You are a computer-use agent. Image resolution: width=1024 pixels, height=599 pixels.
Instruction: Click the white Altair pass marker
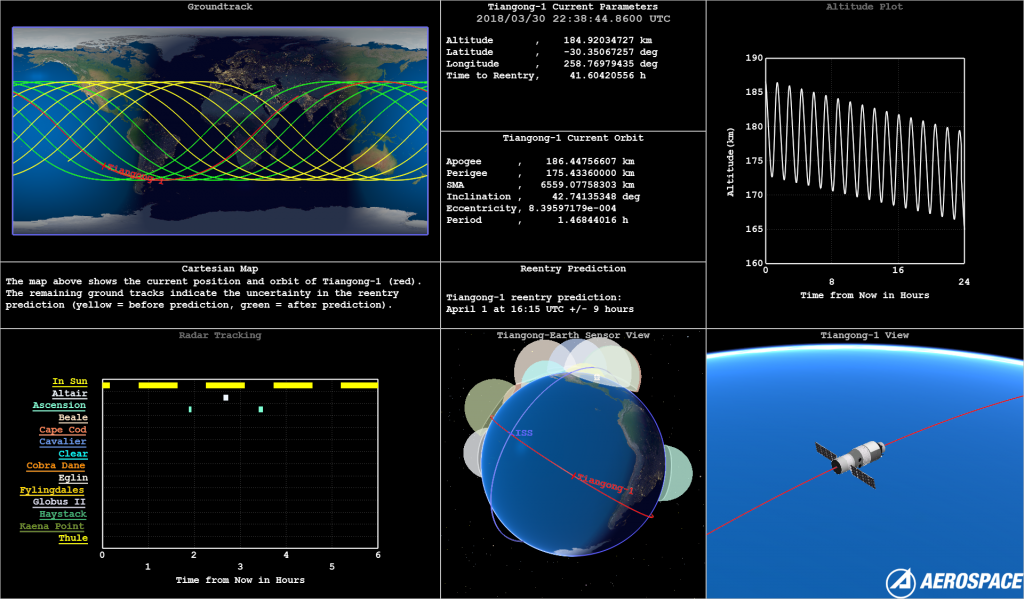click(x=226, y=398)
